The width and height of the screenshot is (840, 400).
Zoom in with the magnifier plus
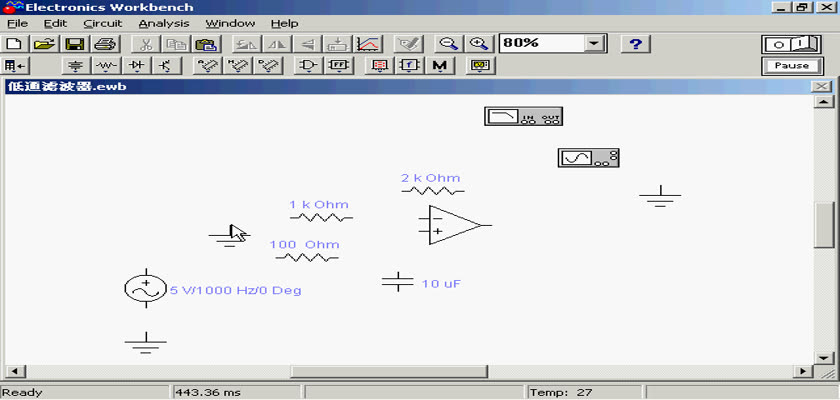click(478, 44)
